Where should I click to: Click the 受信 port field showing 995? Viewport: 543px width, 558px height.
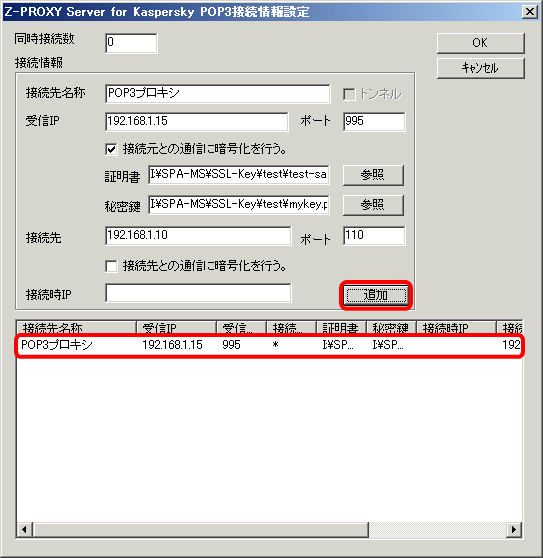point(374,122)
